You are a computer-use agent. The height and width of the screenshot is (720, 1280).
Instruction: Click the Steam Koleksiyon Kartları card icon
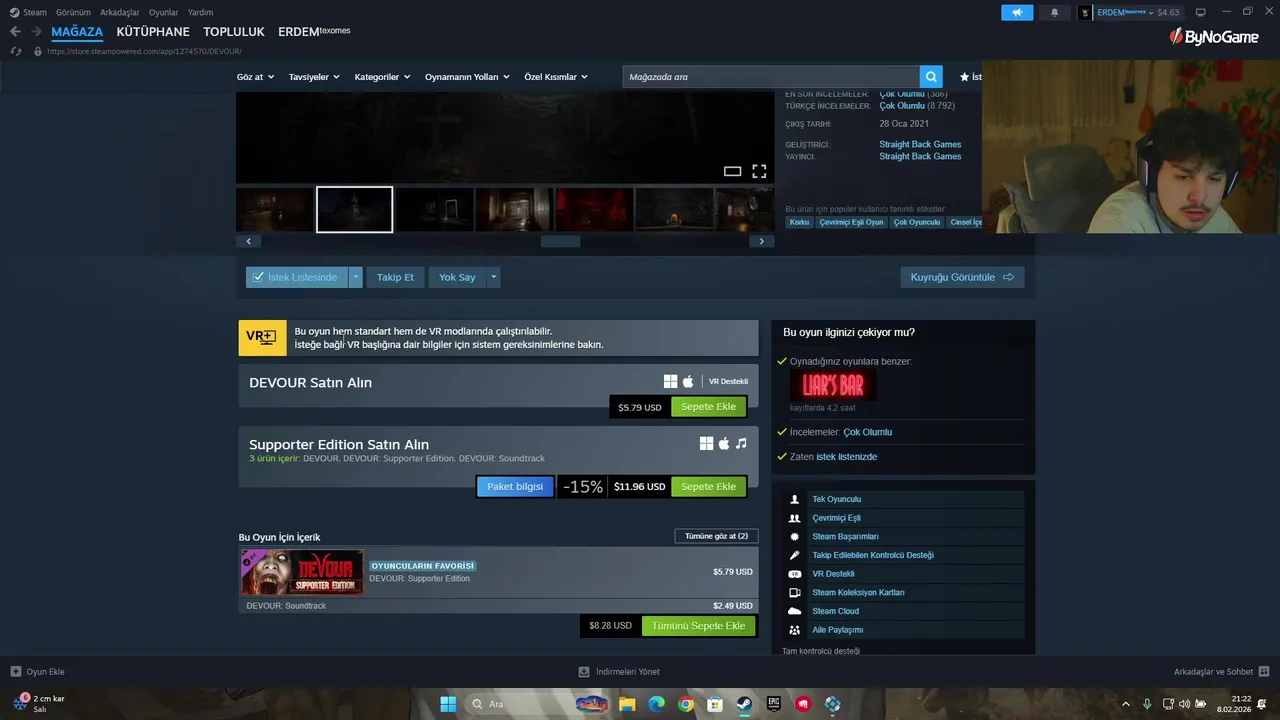click(x=795, y=593)
